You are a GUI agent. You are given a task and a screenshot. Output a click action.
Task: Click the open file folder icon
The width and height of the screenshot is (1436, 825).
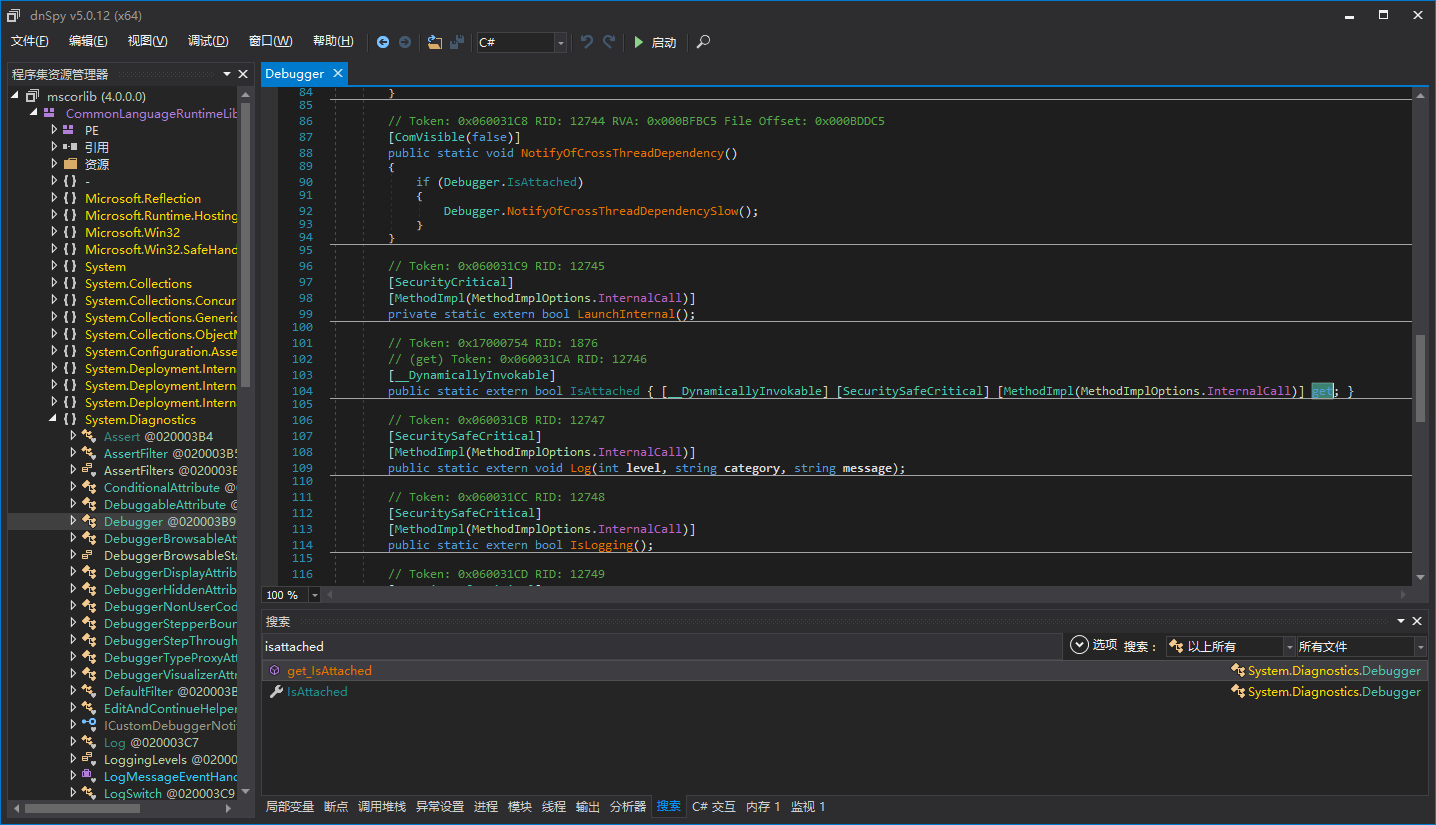click(434, 42)
